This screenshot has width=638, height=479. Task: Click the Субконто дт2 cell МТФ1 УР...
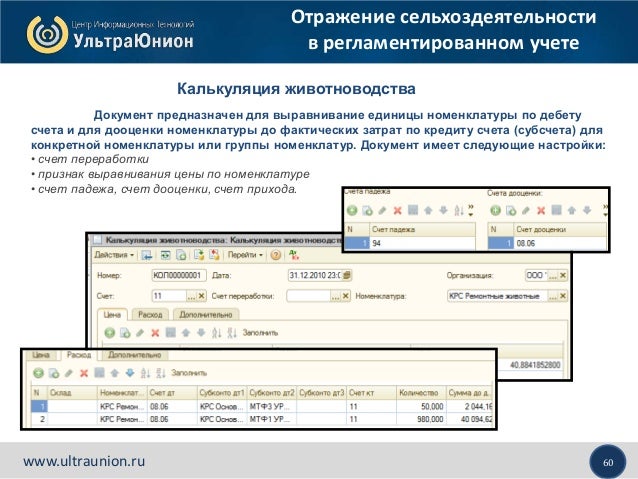click(271, 419)
